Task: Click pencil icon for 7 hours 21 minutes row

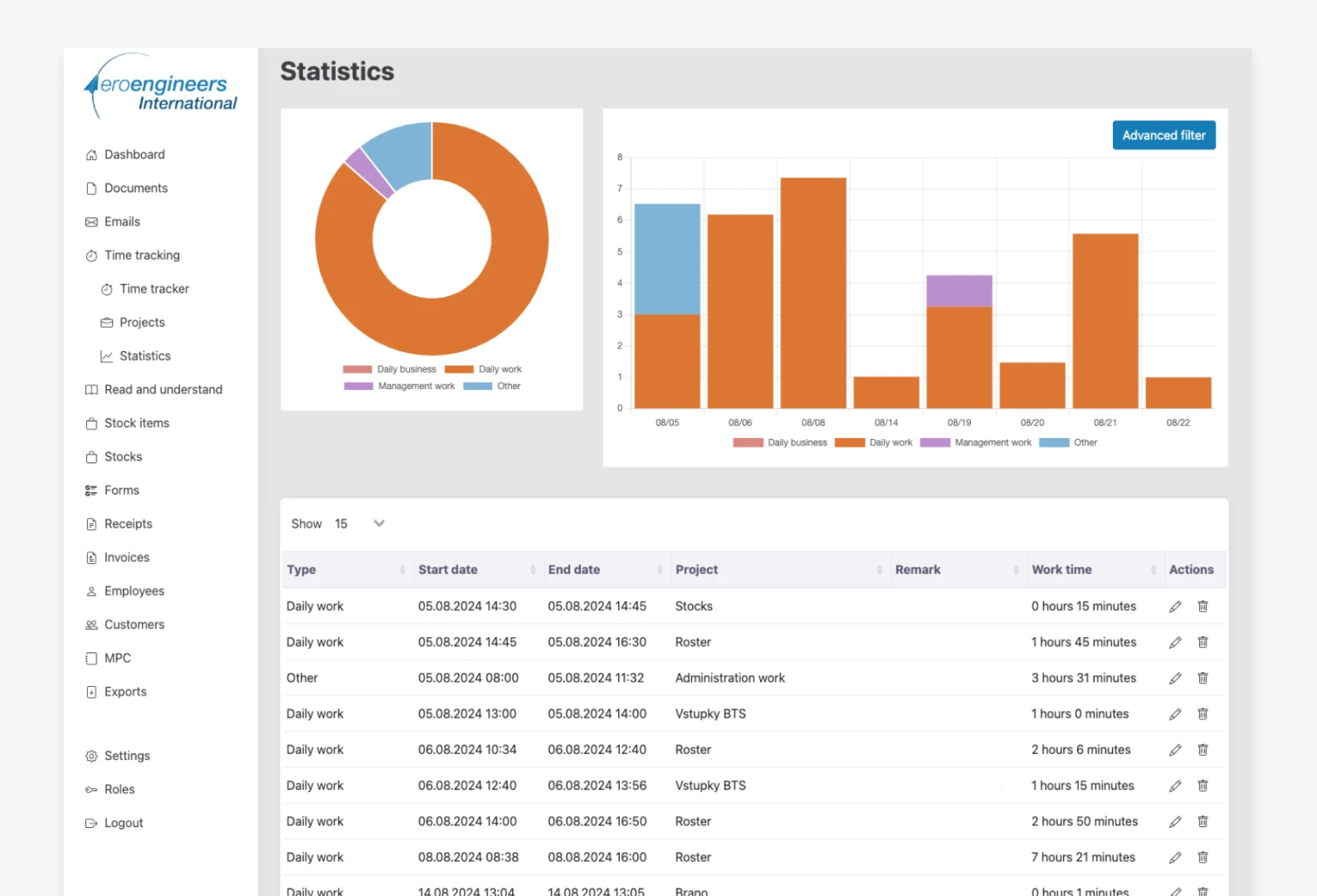Action: tap(1175, 857)
